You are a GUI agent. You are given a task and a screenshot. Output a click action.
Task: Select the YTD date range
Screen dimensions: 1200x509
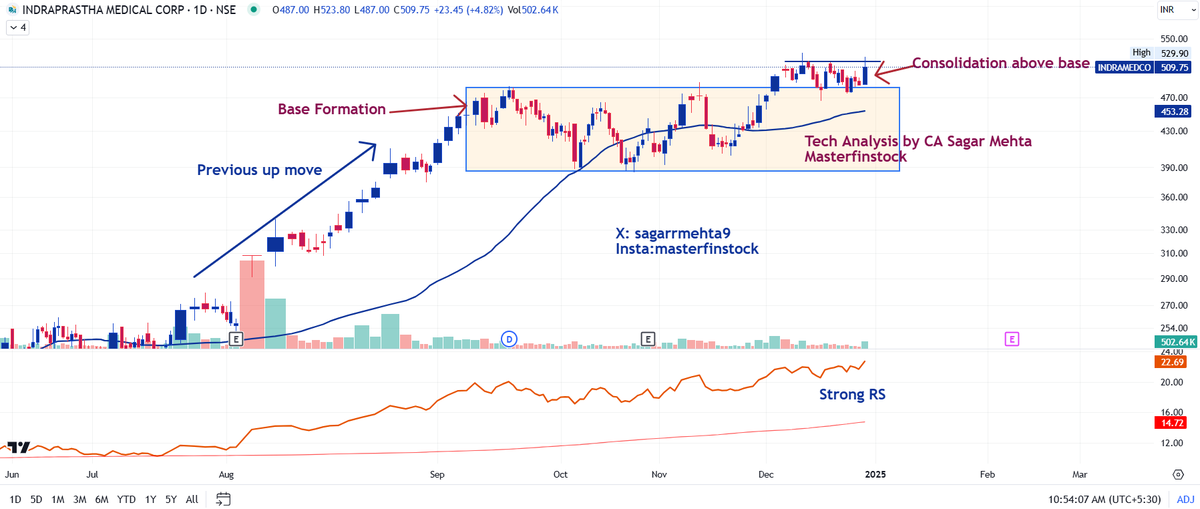click(126, 499)
